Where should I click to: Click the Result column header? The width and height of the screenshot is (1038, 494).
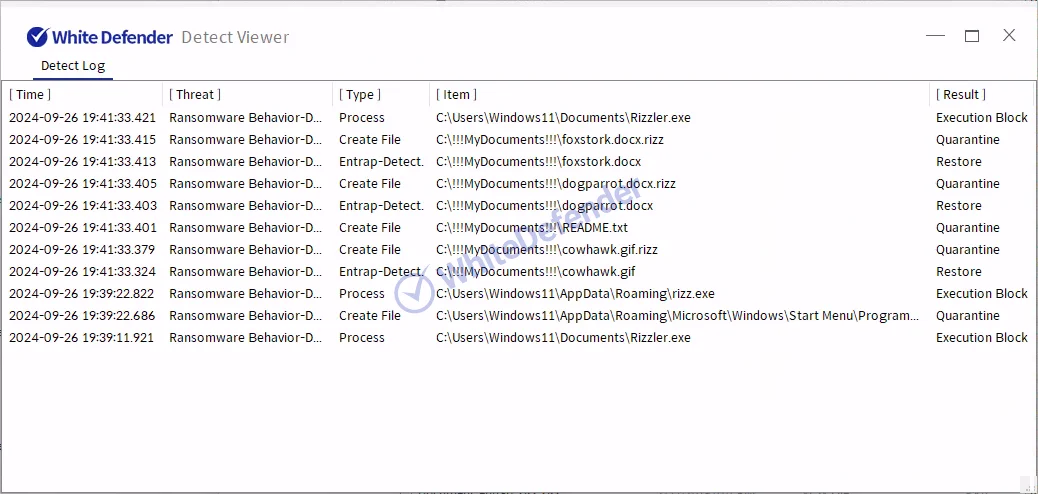pyautogui.click(x=960, y=95)
